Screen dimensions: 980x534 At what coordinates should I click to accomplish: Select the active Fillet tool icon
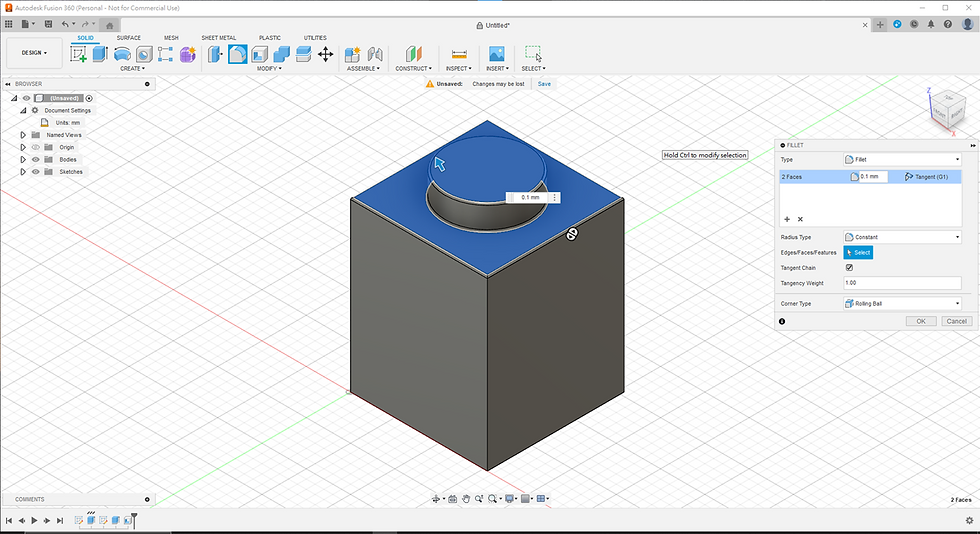(238, 54)
